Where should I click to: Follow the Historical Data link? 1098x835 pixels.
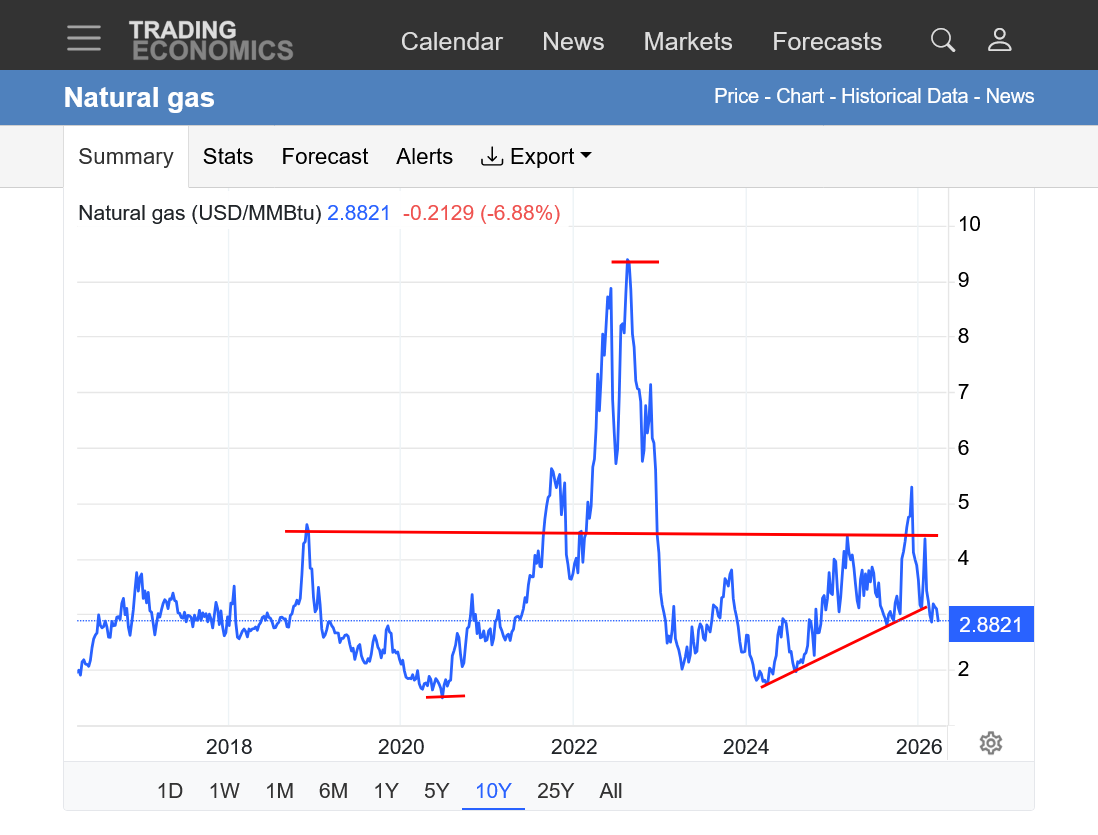click(x=904, y=96)
